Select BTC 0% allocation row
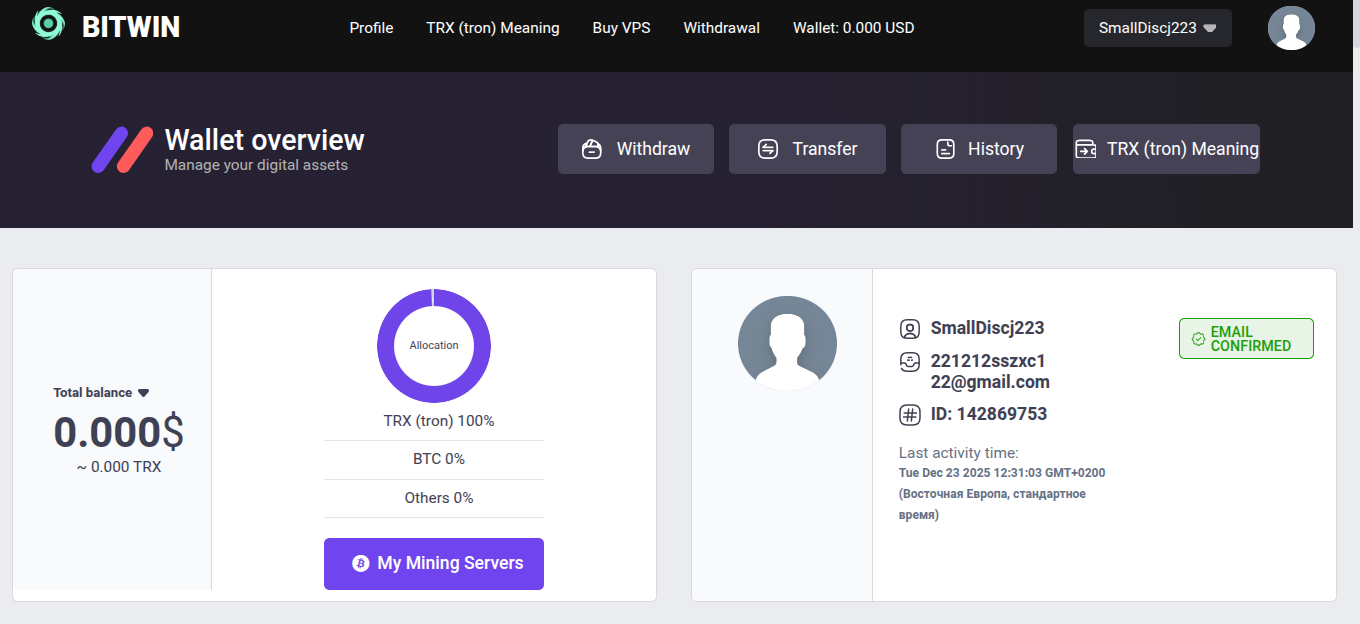 (434, 460)
